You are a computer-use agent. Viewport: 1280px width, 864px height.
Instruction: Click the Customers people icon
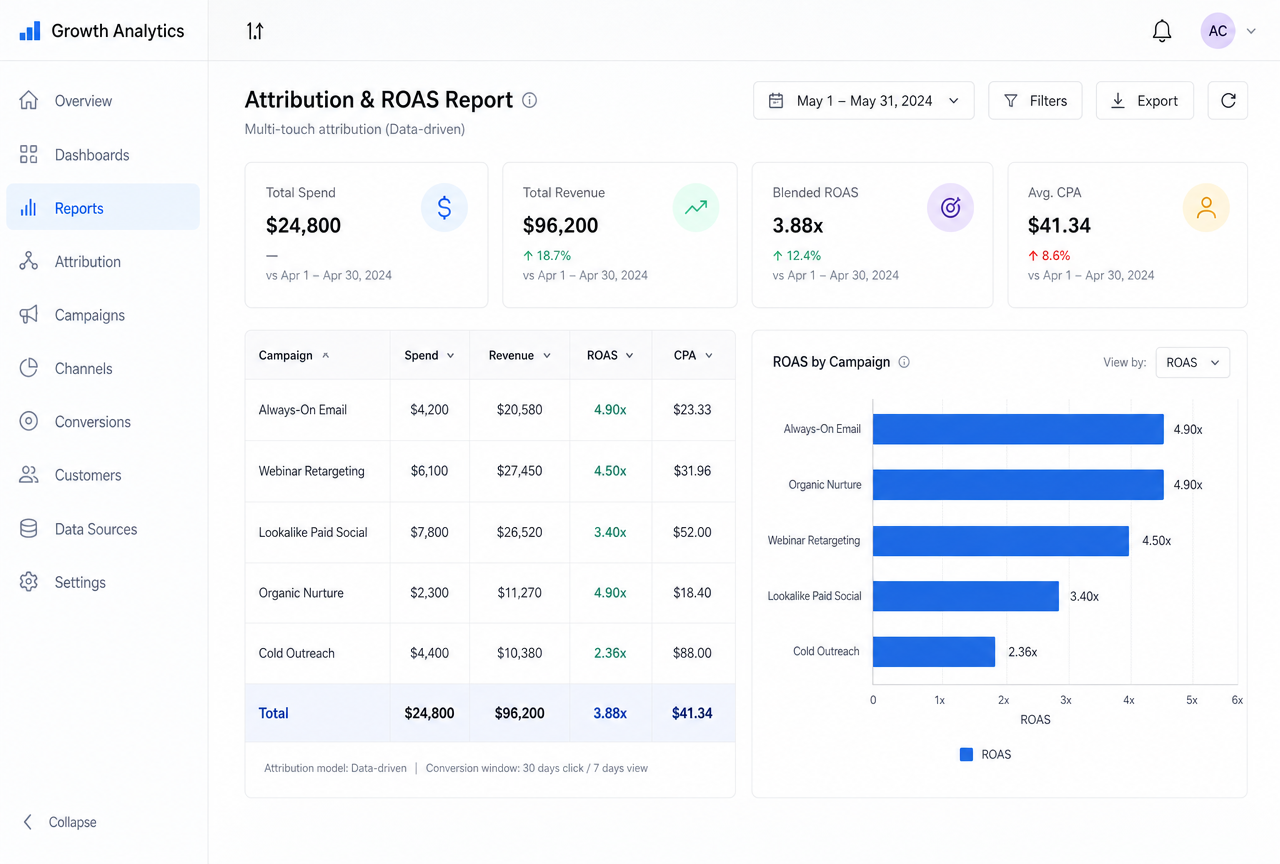tap(29, 475)
